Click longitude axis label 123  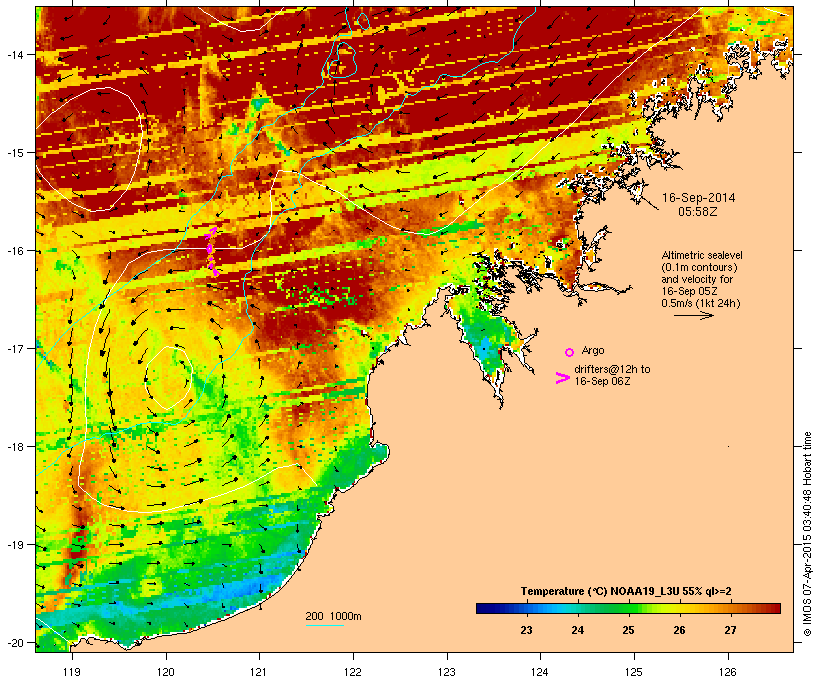447,672
